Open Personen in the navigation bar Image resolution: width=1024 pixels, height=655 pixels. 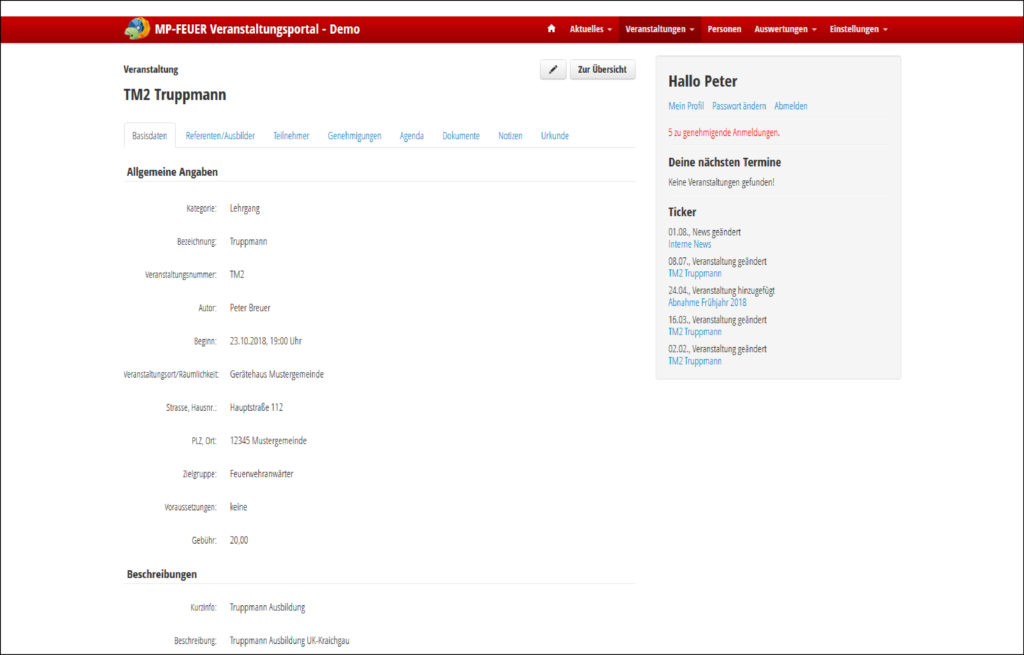tap(724, 29)
